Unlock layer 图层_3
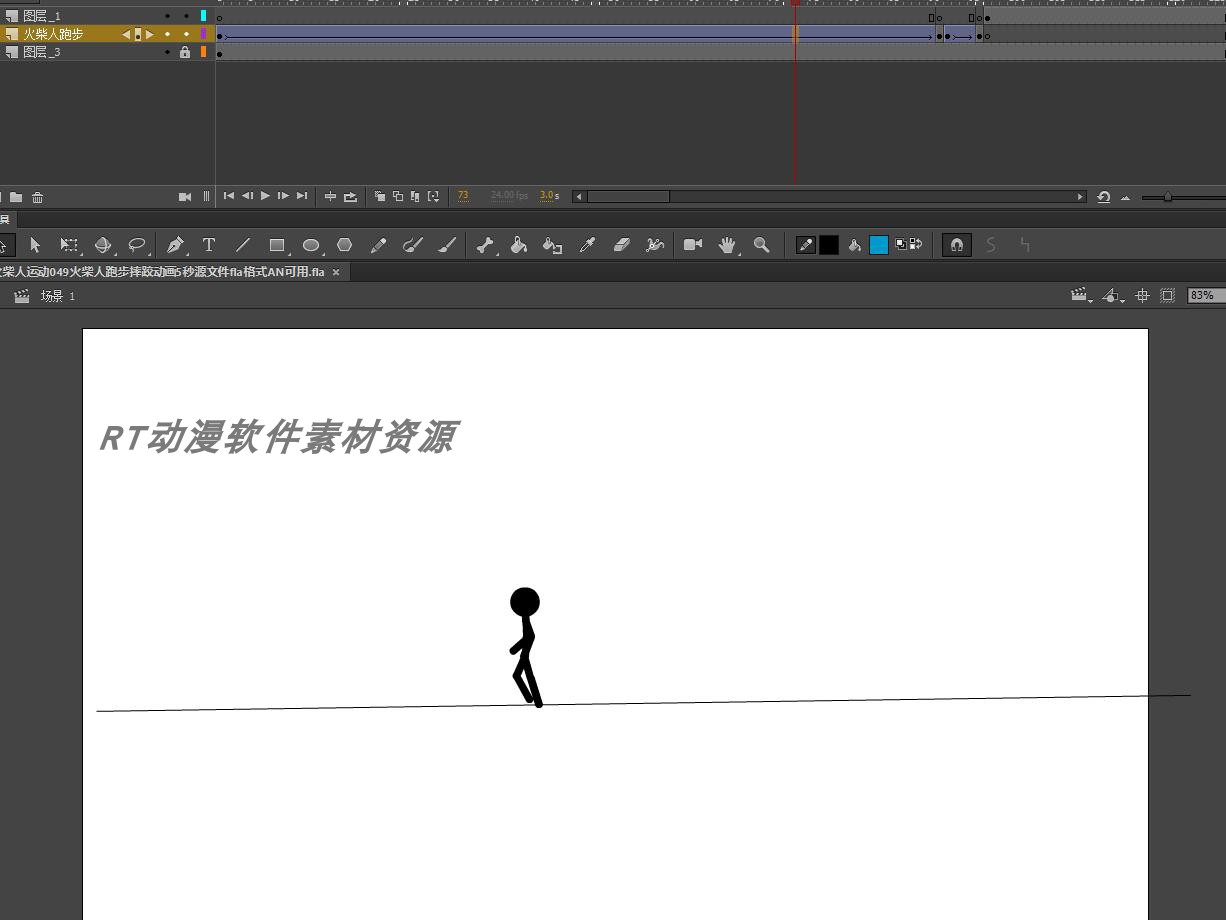The width and height of the screenshot is (1226, 920). tap(186, 51)
